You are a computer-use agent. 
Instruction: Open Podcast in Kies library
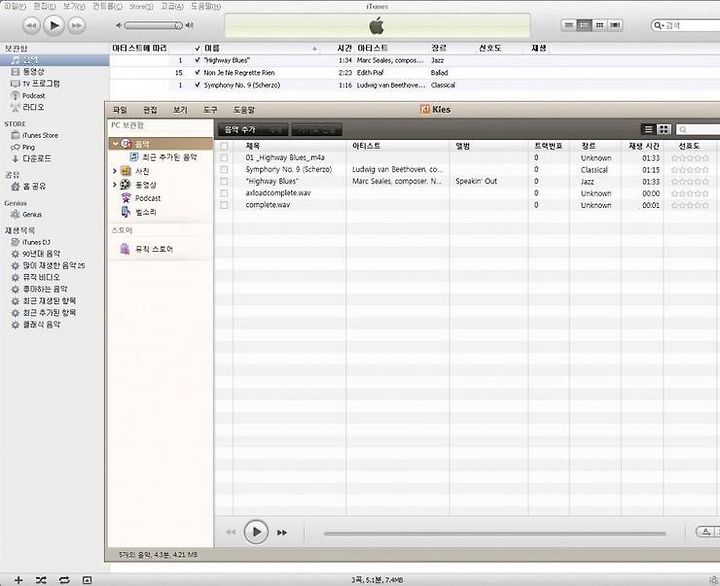[x=141, y=198]
